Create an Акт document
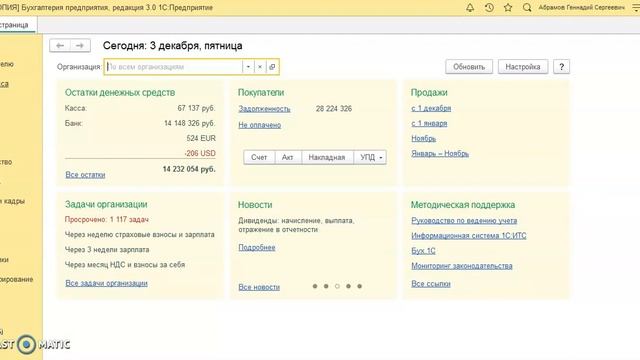The width and height of the screenshot is (640, 360). (288, 158)
